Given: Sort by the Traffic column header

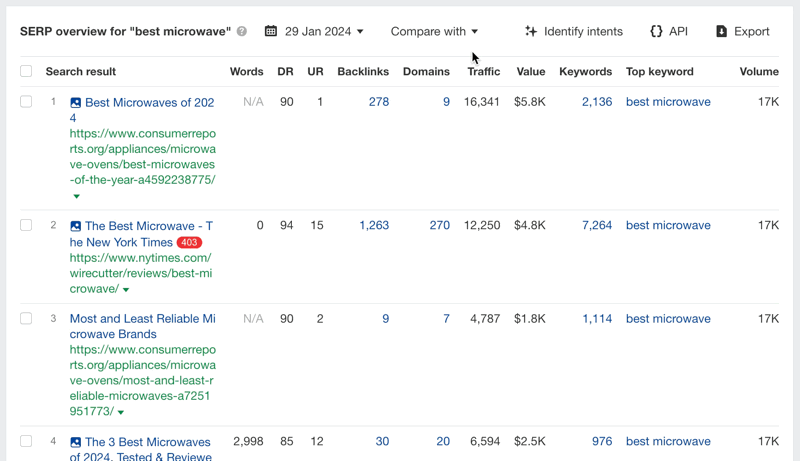Looking at the screenshot, I should pyautogui.click(x=483, y=72).
